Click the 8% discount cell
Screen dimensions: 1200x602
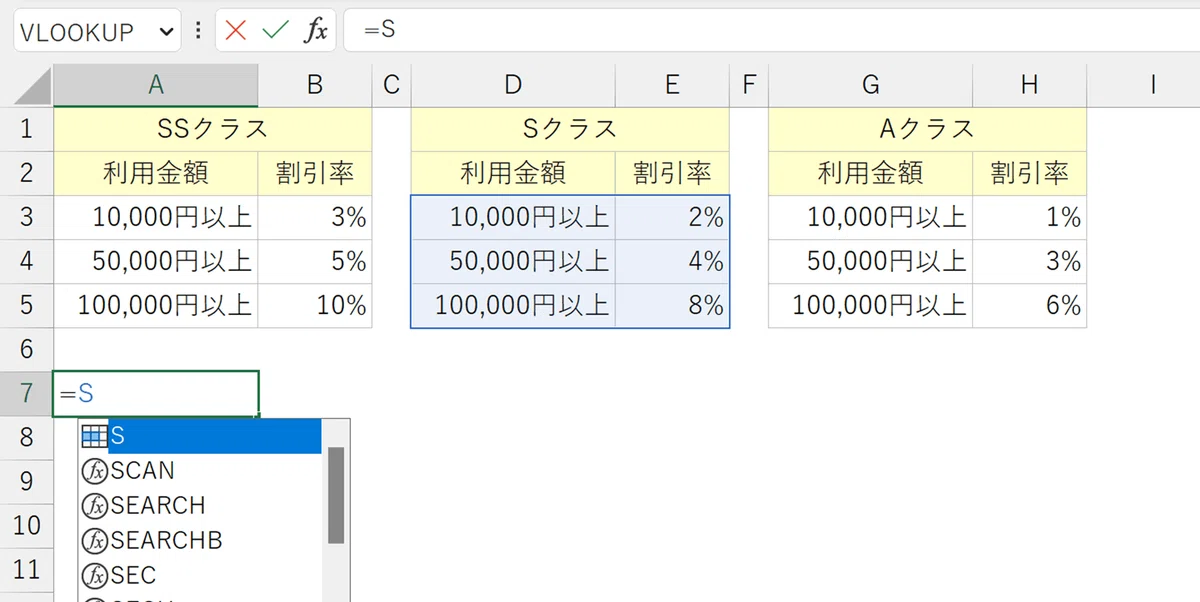click(672, 305)
